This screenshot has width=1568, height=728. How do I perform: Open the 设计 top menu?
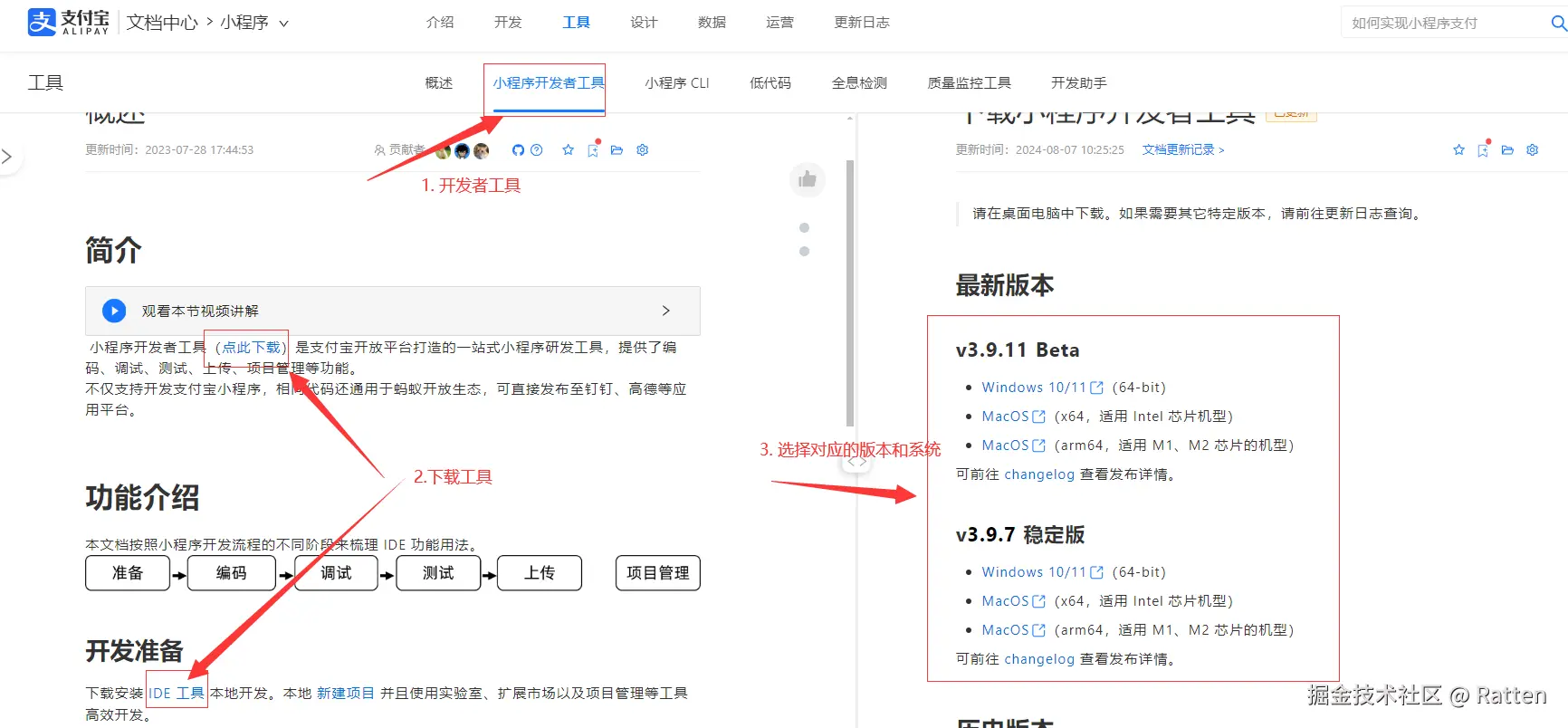click(644, 23)
